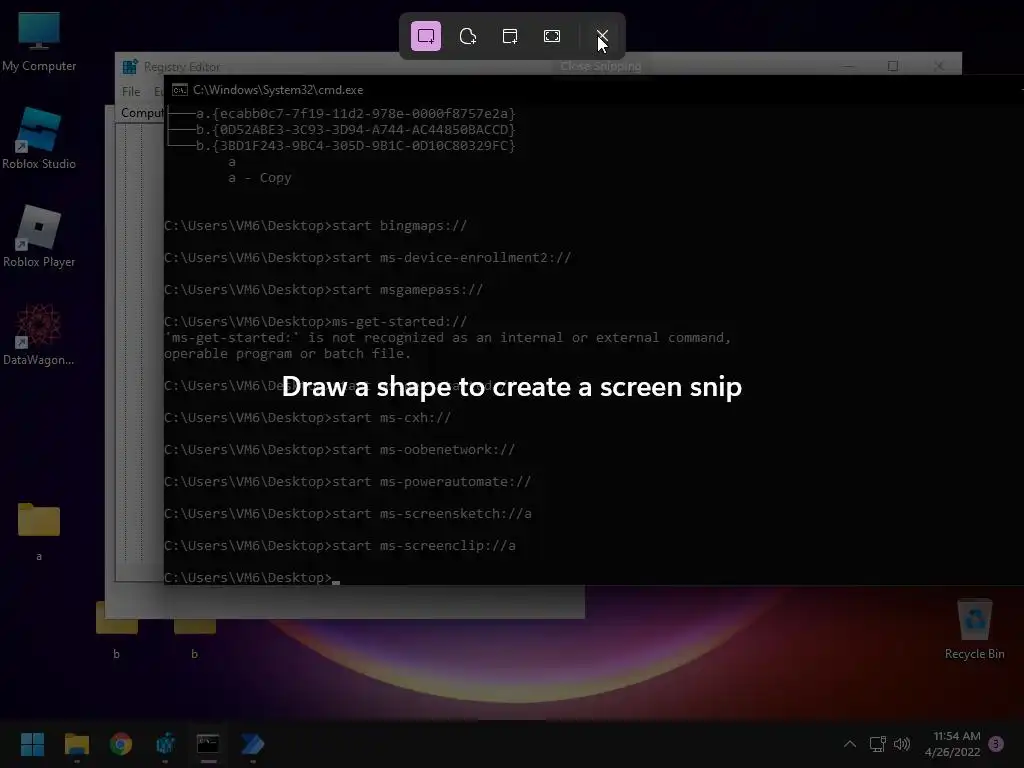Click 'is not recognized' error line
Screen dimensions: 1024x768
pyautogui.click(x=447, y=338)
